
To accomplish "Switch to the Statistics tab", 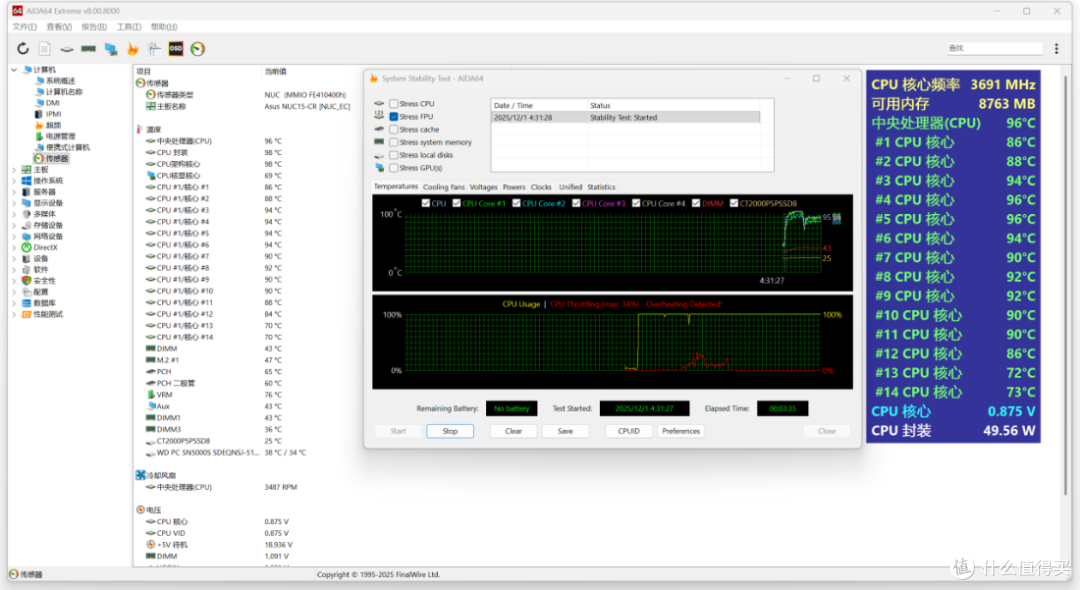I will [x=601, y=187].
